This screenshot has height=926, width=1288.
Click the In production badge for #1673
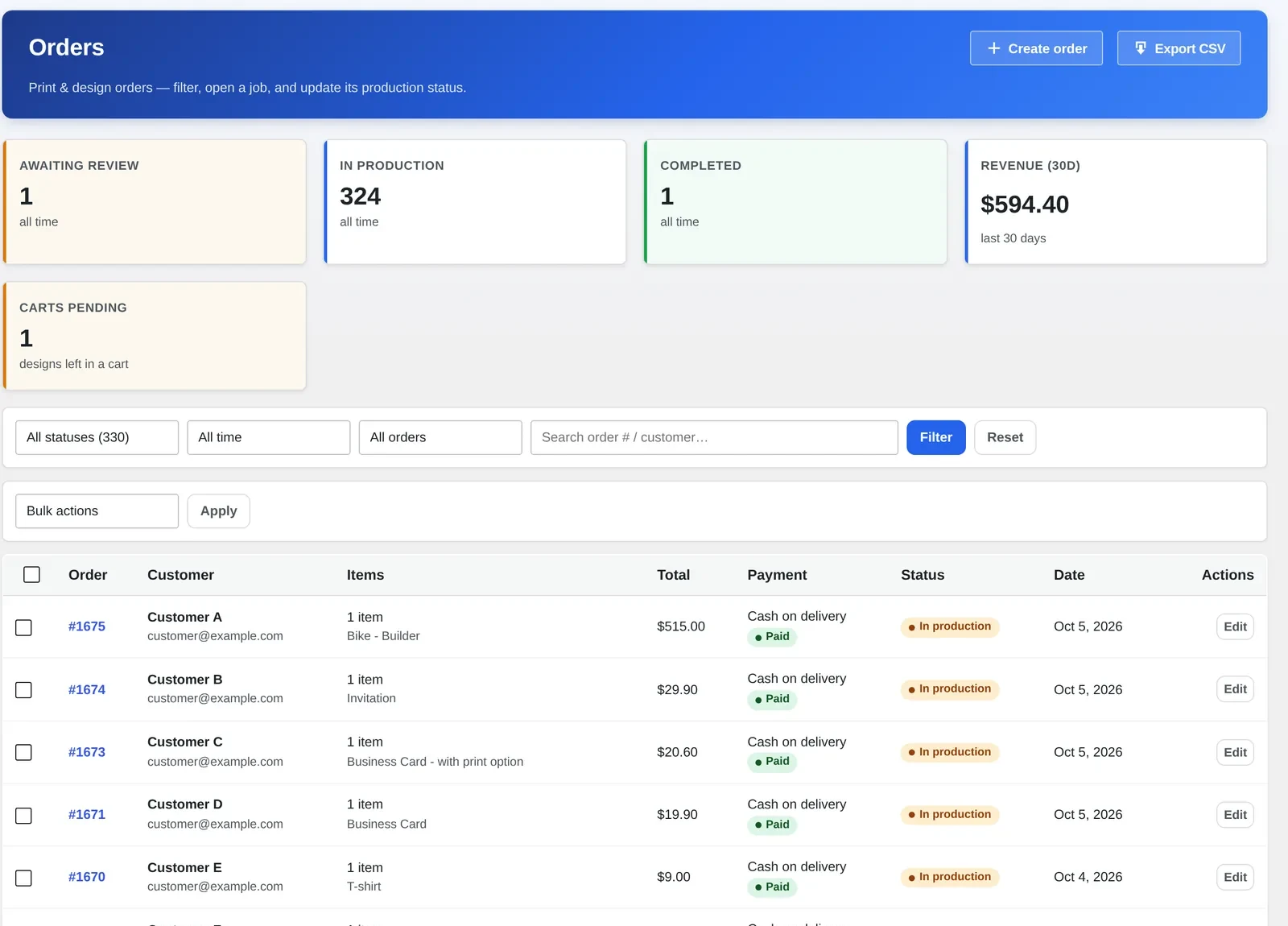click(x=950, y=752)
